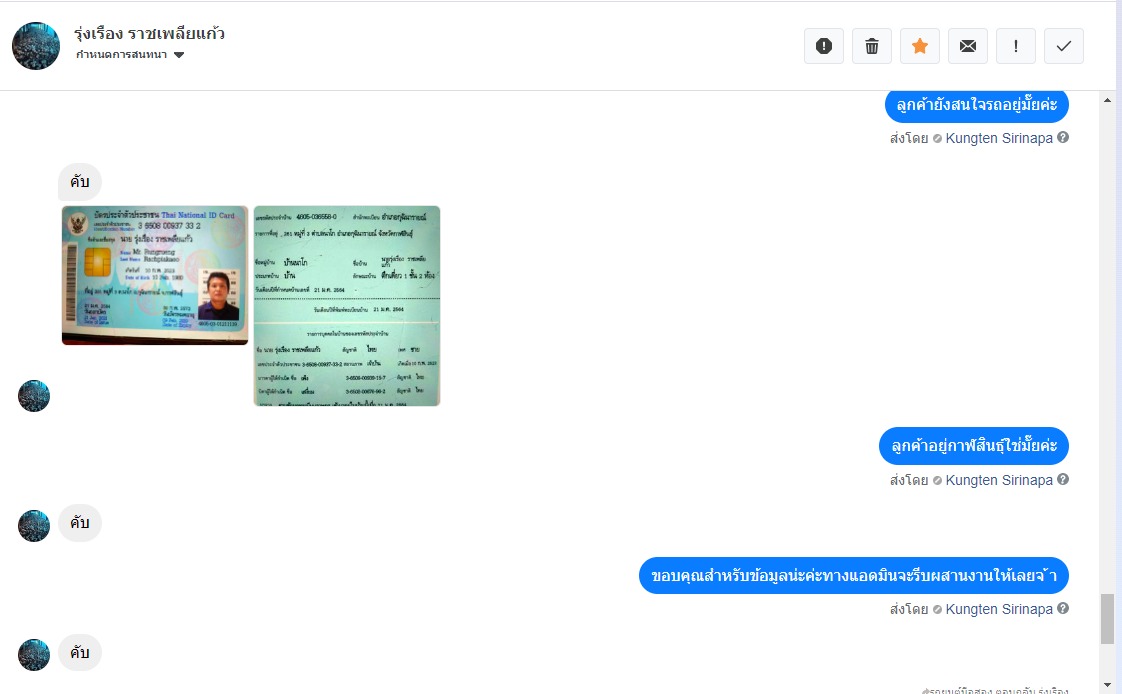1122x694 pixels.
Task: Click the exclamation priority icon
Action: [x=1015, y=47]
